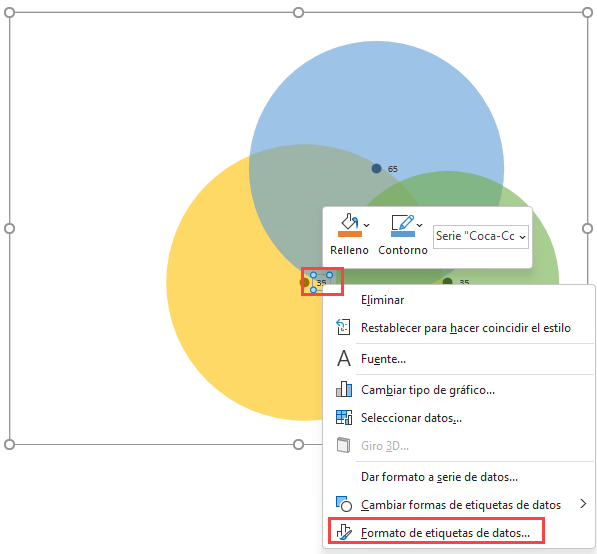Image resolution: width=597 pixels, height=554 pixels.
Task: Click the Relleno orange color bar
Action: [x=350, y=233]
